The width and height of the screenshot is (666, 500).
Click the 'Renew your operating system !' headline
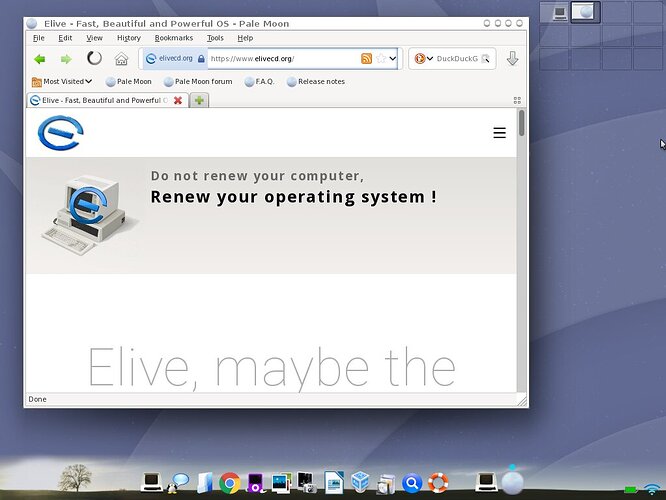(293, 197)
